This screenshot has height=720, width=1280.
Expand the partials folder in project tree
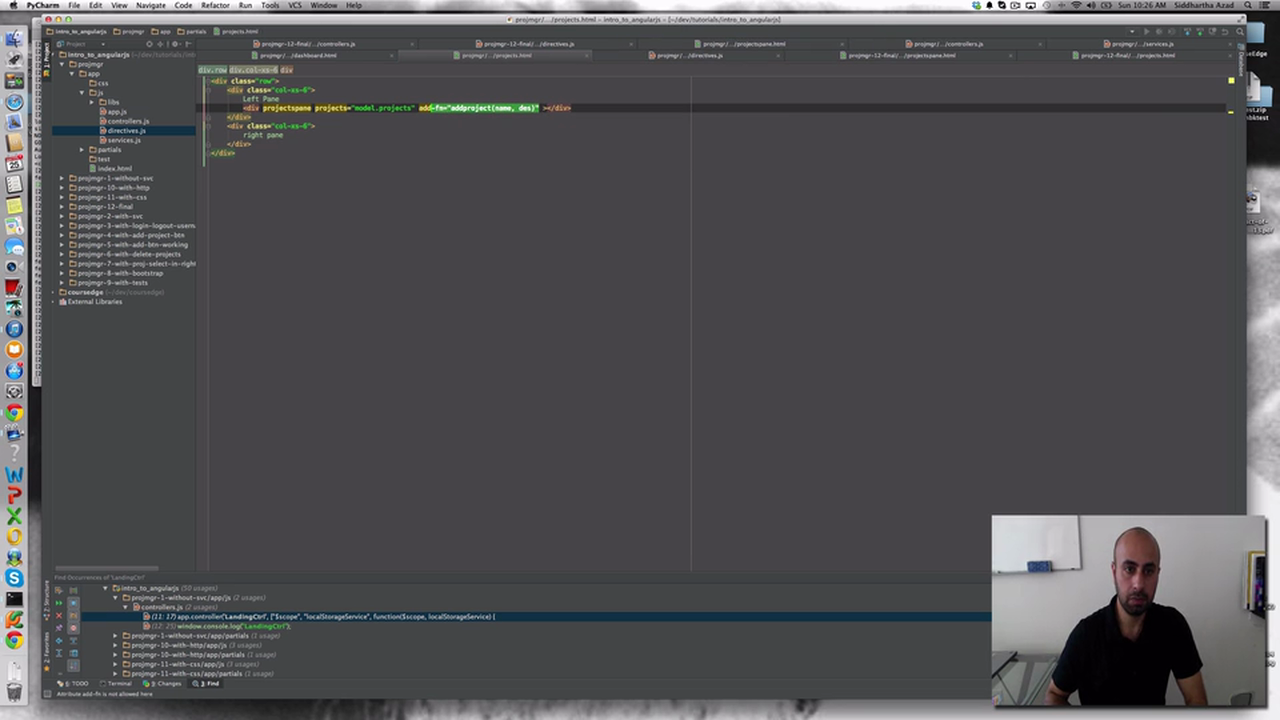coord(82,150)
